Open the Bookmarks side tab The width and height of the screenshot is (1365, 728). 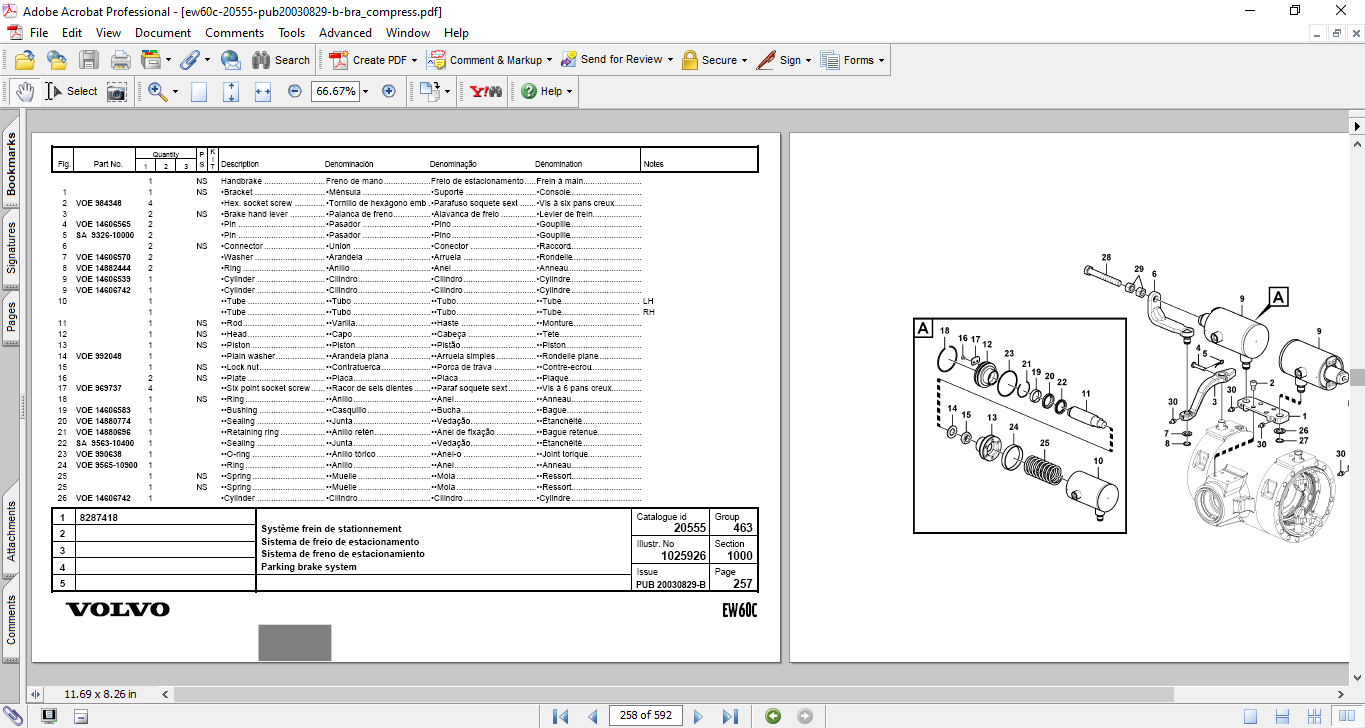12,165
